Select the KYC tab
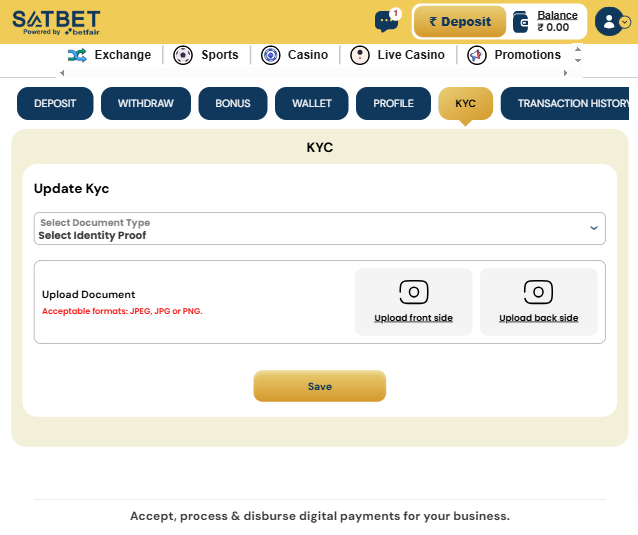Viewport: 638px width, 535px height. (x=465, y=103)
